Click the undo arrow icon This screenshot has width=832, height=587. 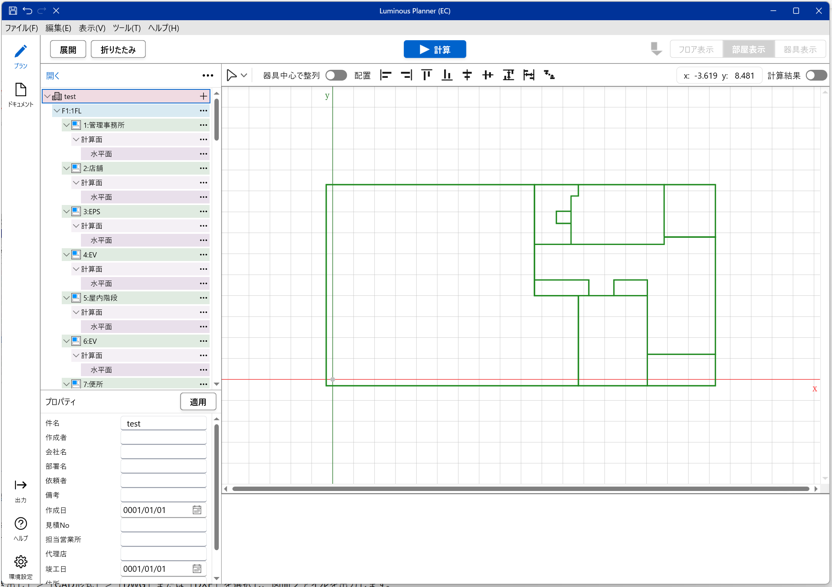(27, 11)
